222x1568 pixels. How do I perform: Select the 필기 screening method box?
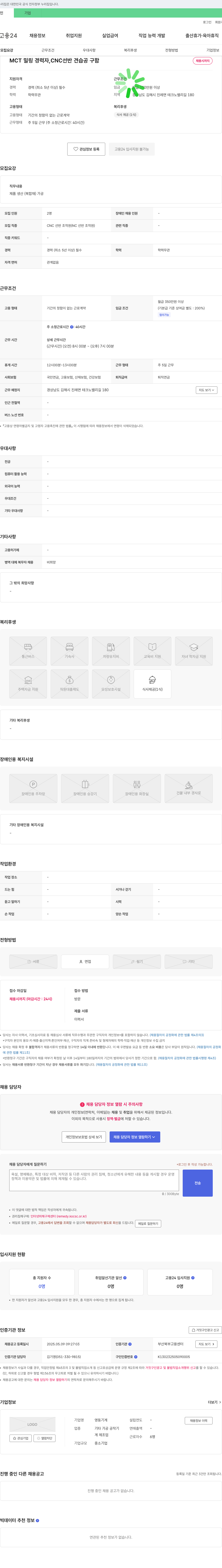coord(137,961)
